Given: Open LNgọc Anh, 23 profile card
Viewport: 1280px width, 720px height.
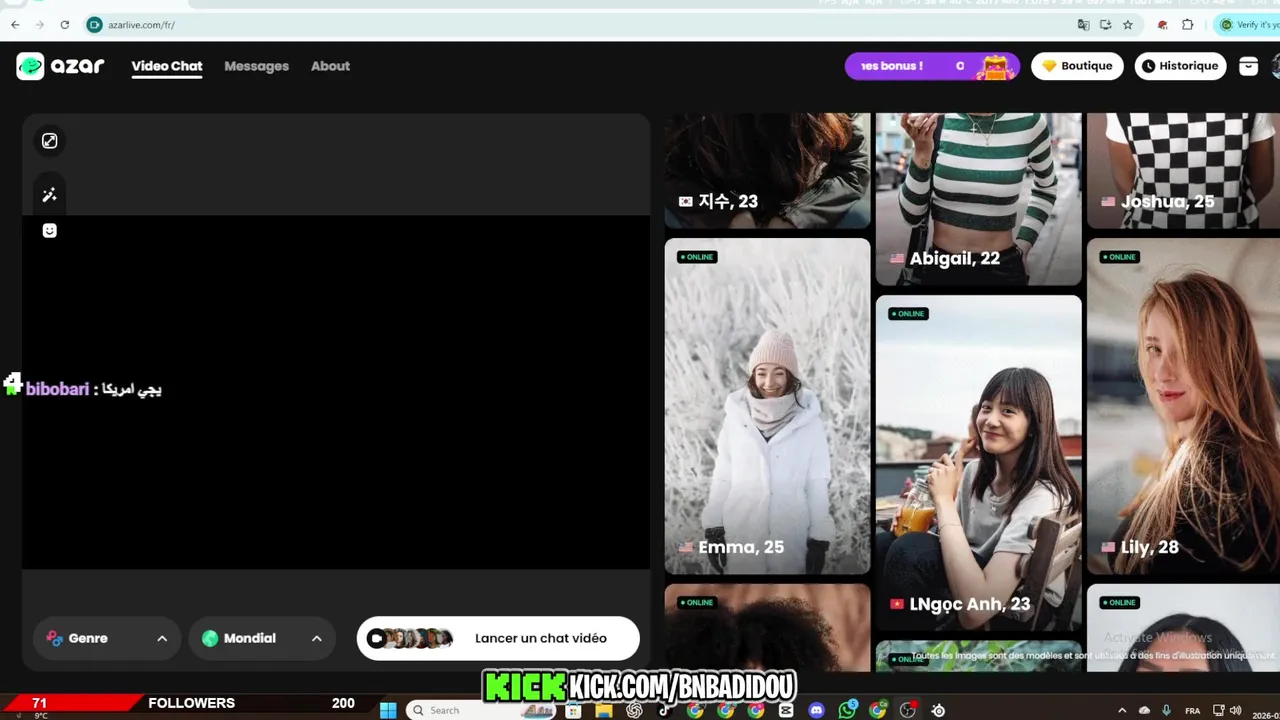Looking at the screenshot, I should point(978,463).
